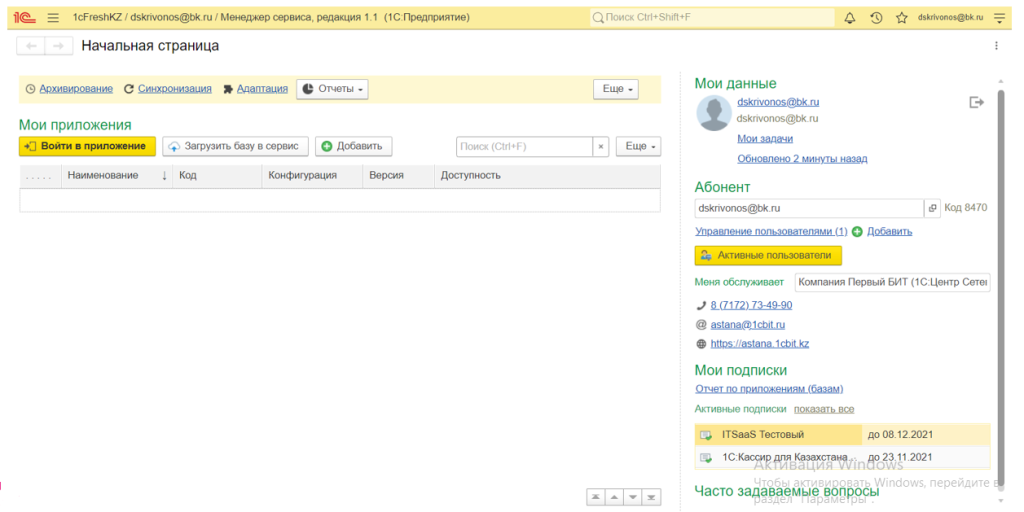Go forward with the right arrow
The width and height of the screenshot is (1024, 512).
coord(59,46)
